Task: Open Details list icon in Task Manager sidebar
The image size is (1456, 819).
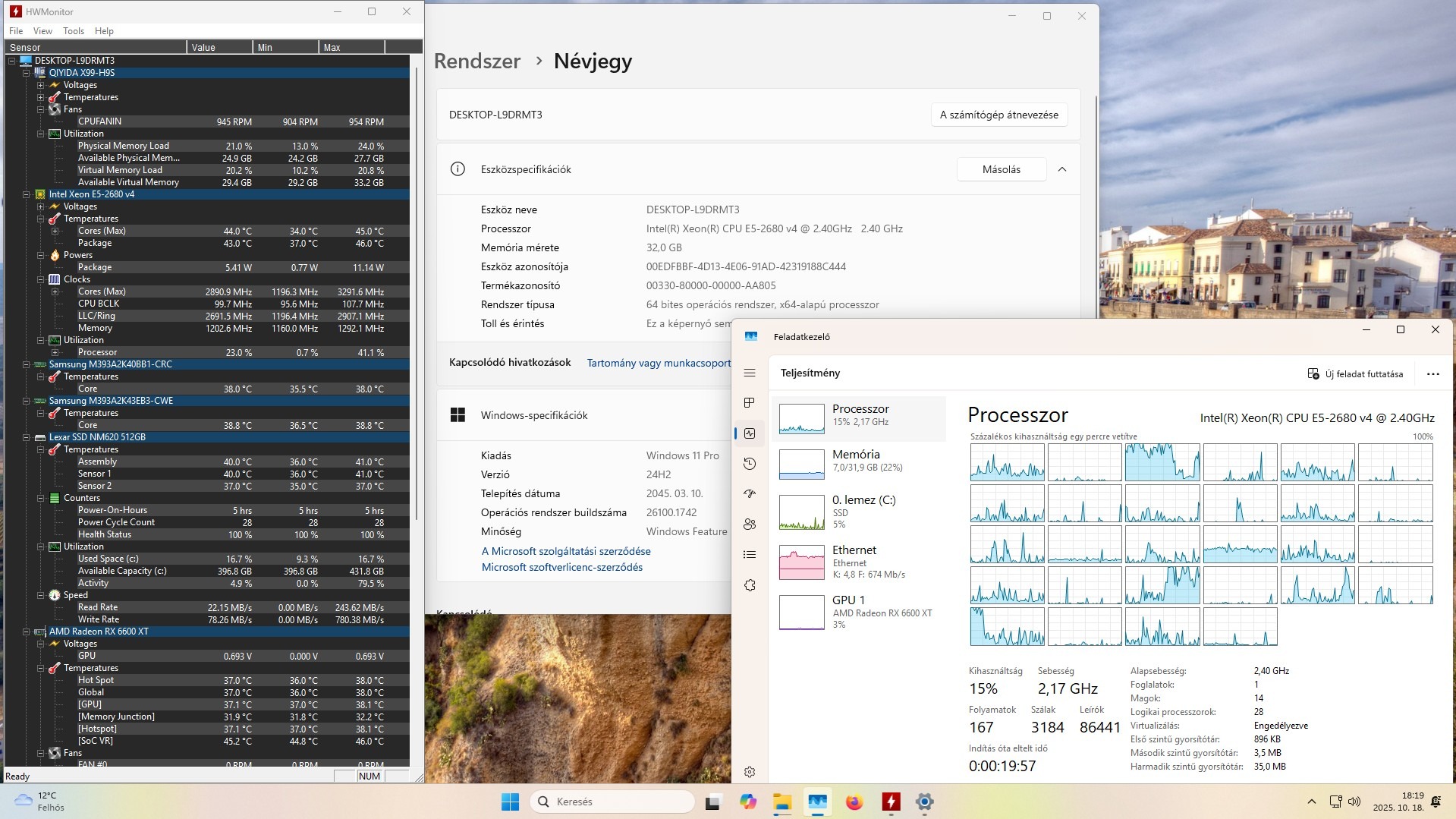Action: [750, 555]
